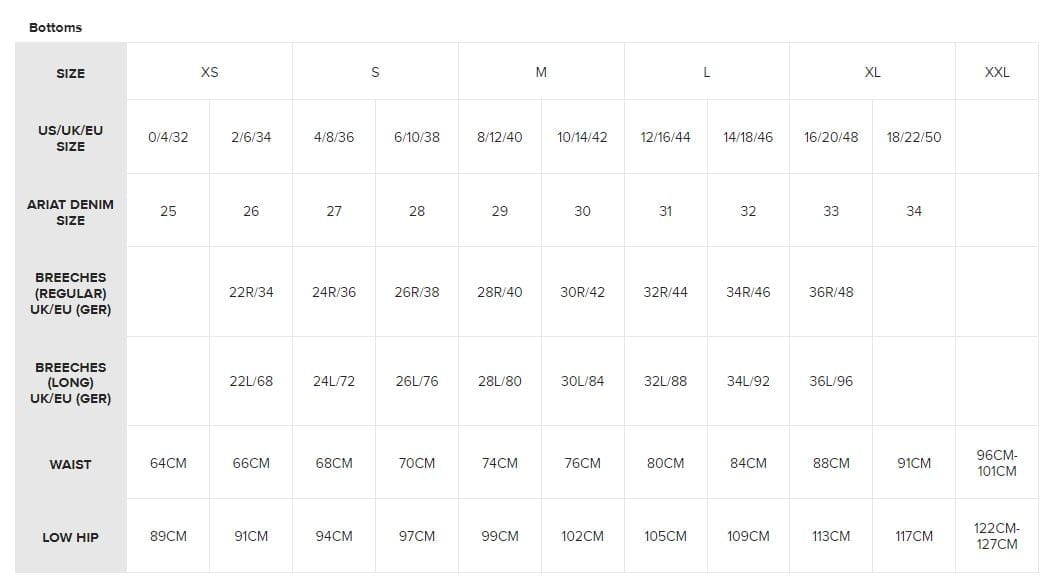Click Ariat denim size 29 cell
This screenshot has width=1053, height=580.
(500, 211)
